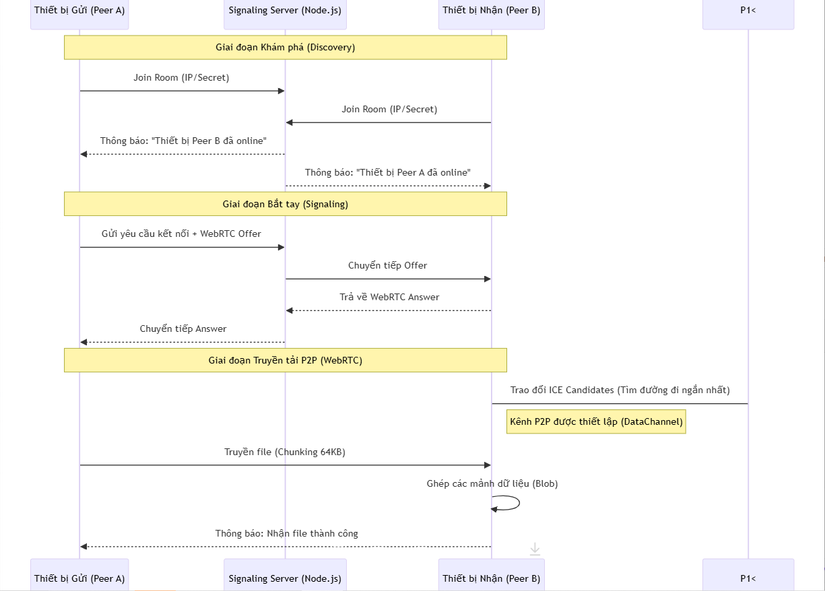Screen dimensions: 825x591
Task: Click the download arrow icon
Action: (535, 549)
